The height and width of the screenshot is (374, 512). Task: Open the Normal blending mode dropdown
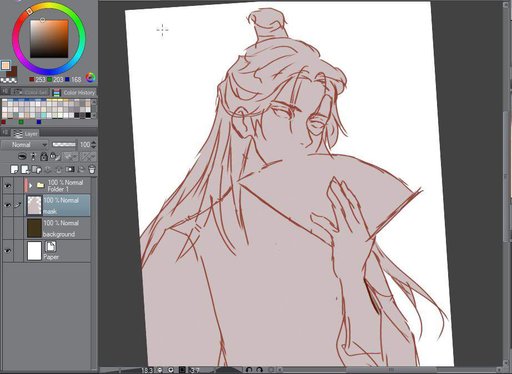point(24,145)
